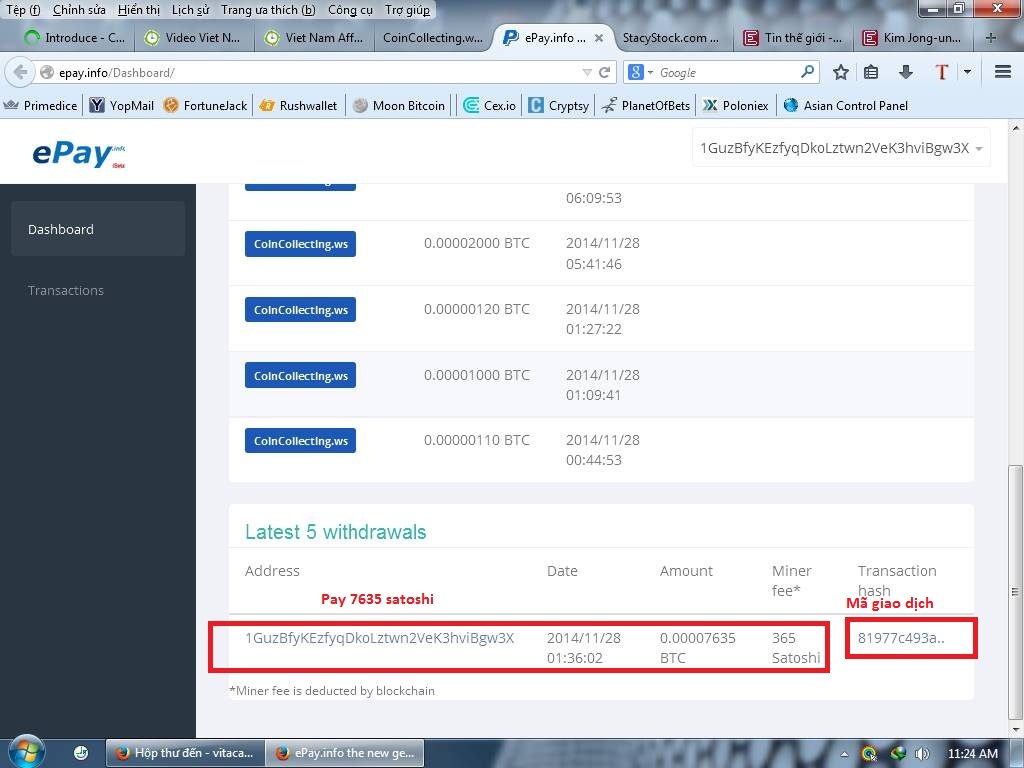Open the downloads arrow icon
The height and width of the screenshot is (768, 1024).
pos(905,72)
